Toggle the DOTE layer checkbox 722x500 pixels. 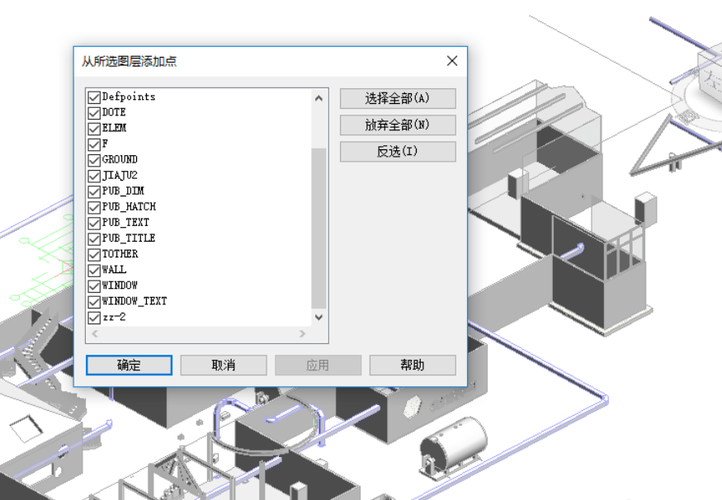pos(94,113)
